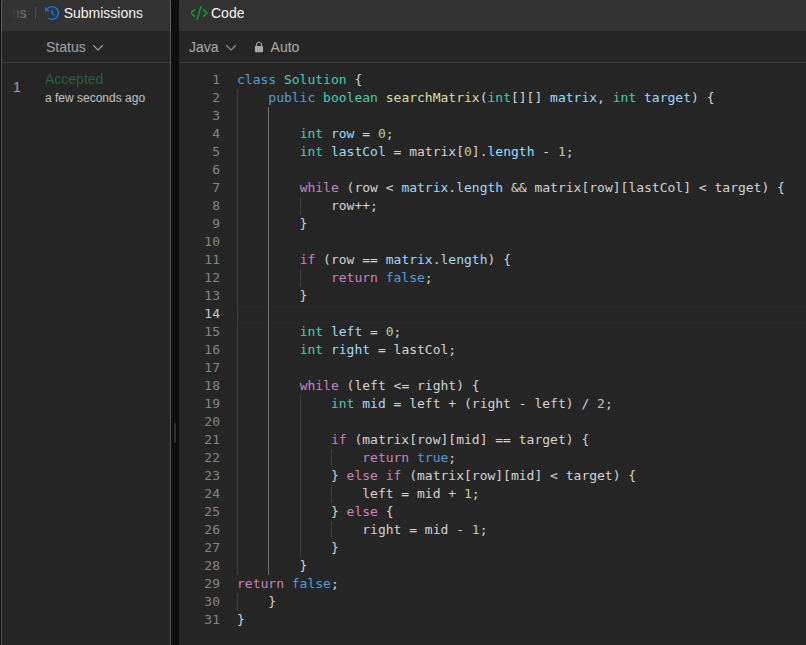
Task: Click the 'else if (matrix[row][mid] < target)' line
Action: pyautogui.click(x=483, y=475)
